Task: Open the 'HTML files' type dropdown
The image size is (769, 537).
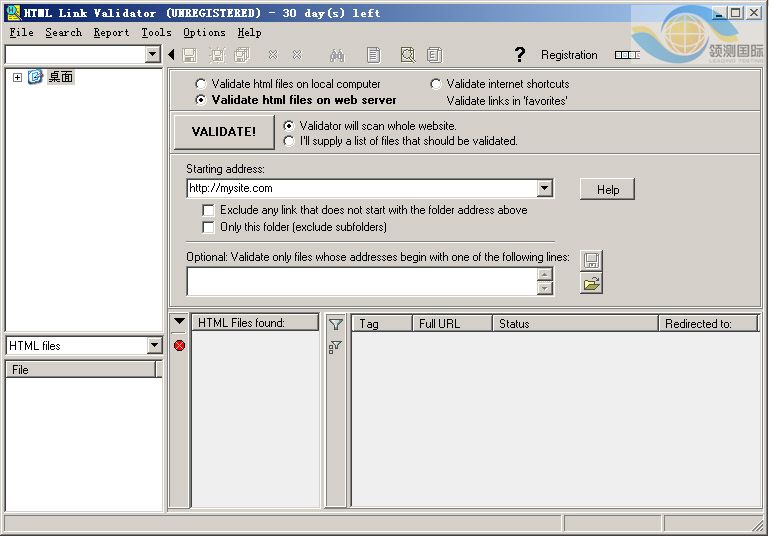Action: 154,345
